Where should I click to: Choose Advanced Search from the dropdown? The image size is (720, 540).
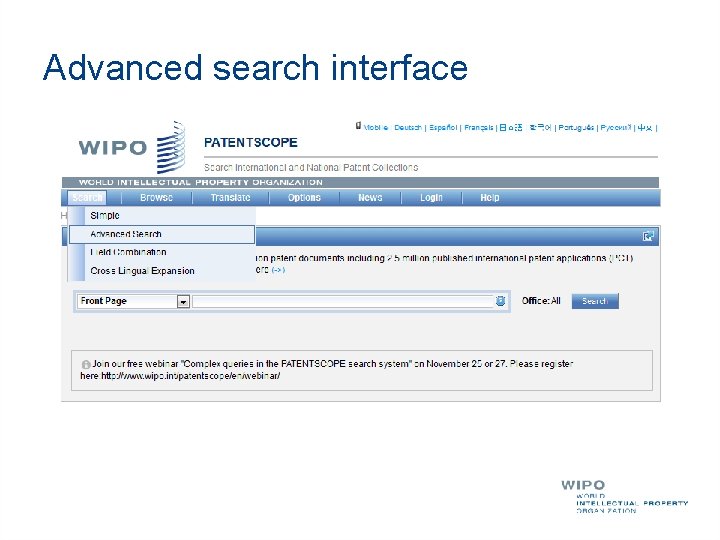coord(162,234)
